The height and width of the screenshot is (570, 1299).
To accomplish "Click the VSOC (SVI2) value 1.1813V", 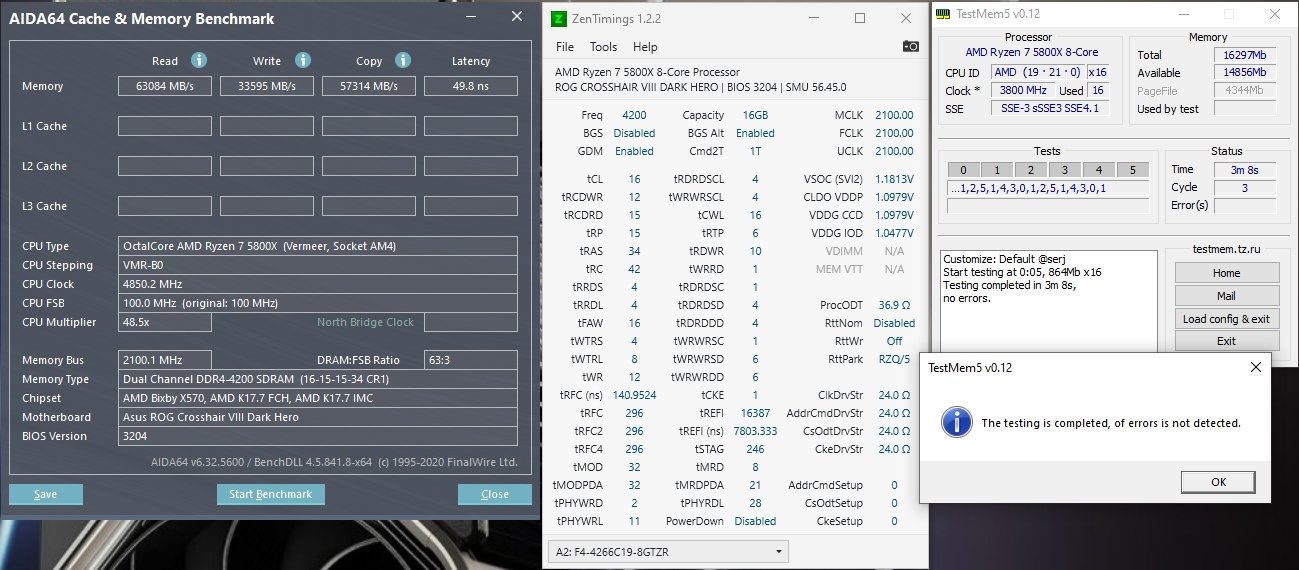I will [x=894, y=179].
